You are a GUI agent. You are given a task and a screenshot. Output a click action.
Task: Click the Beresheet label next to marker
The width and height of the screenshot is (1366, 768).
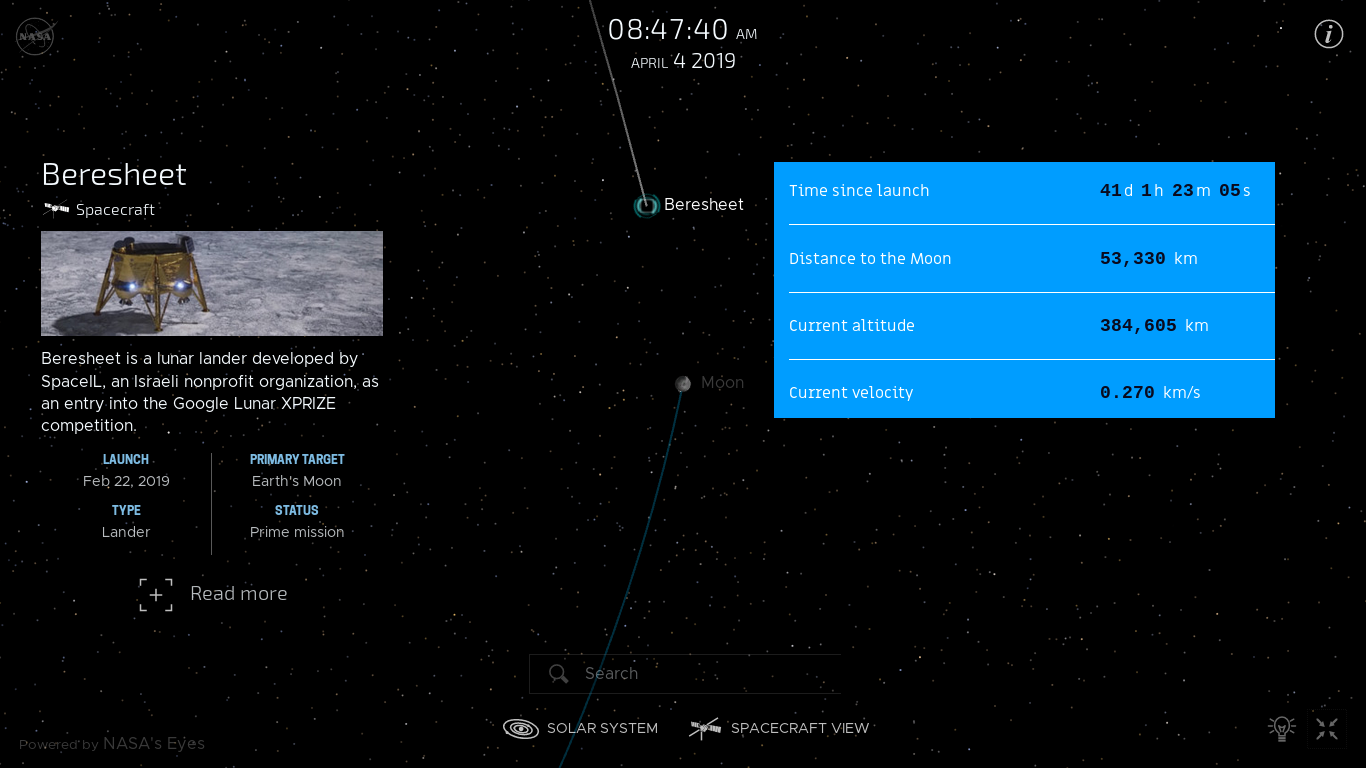[x=704, y=205]
